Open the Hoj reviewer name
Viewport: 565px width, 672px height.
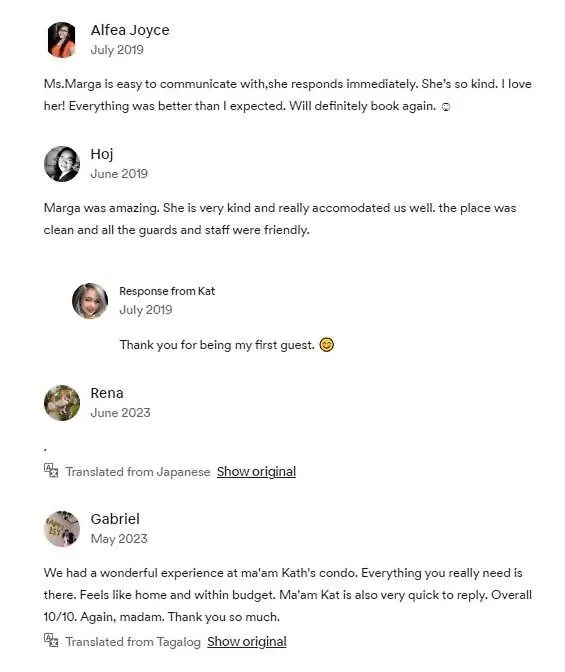(x=102, y=154)
